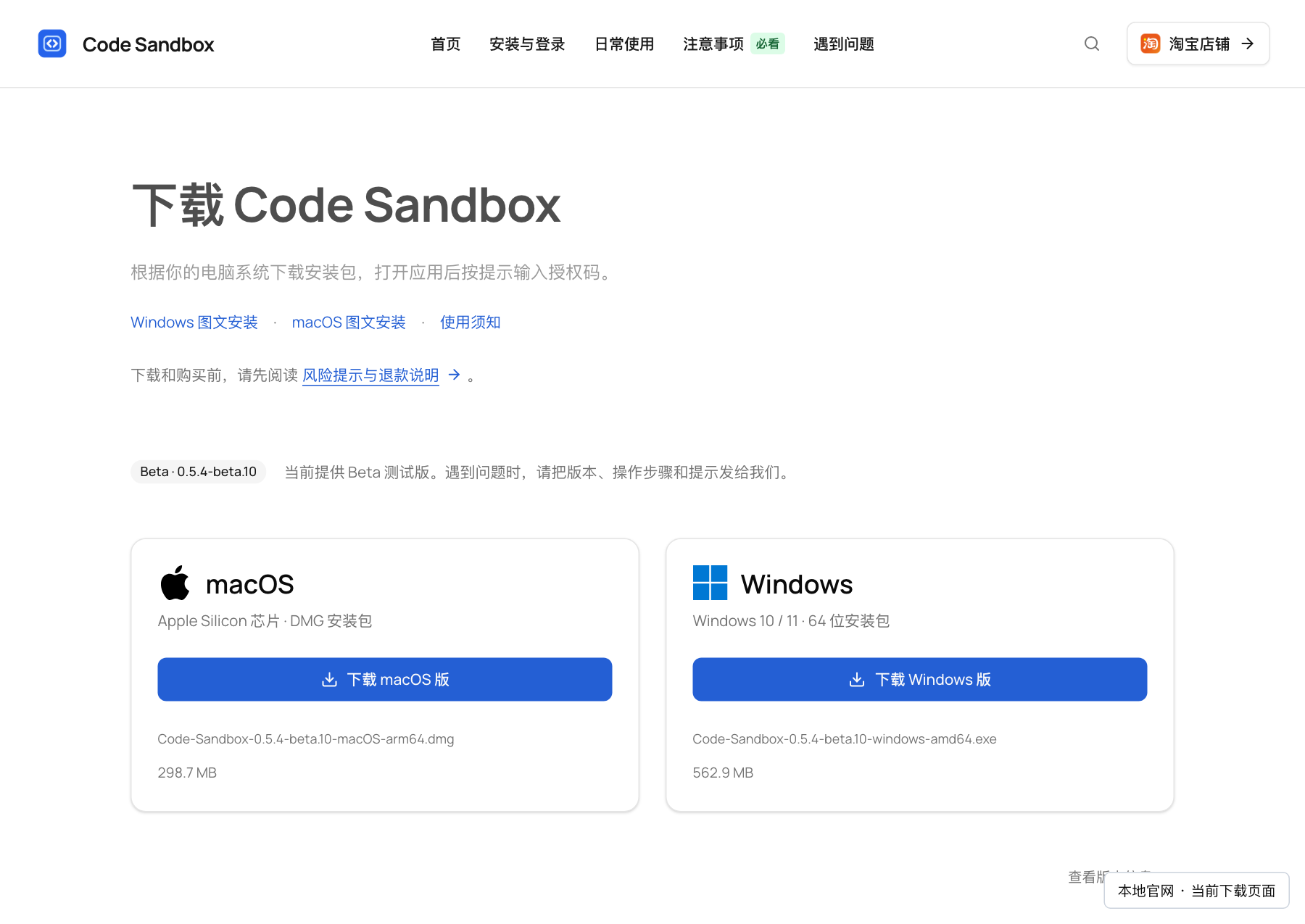Open the 安装与登录 nav item
This screenshot has width=1305, height=924.
coord(527,44)
